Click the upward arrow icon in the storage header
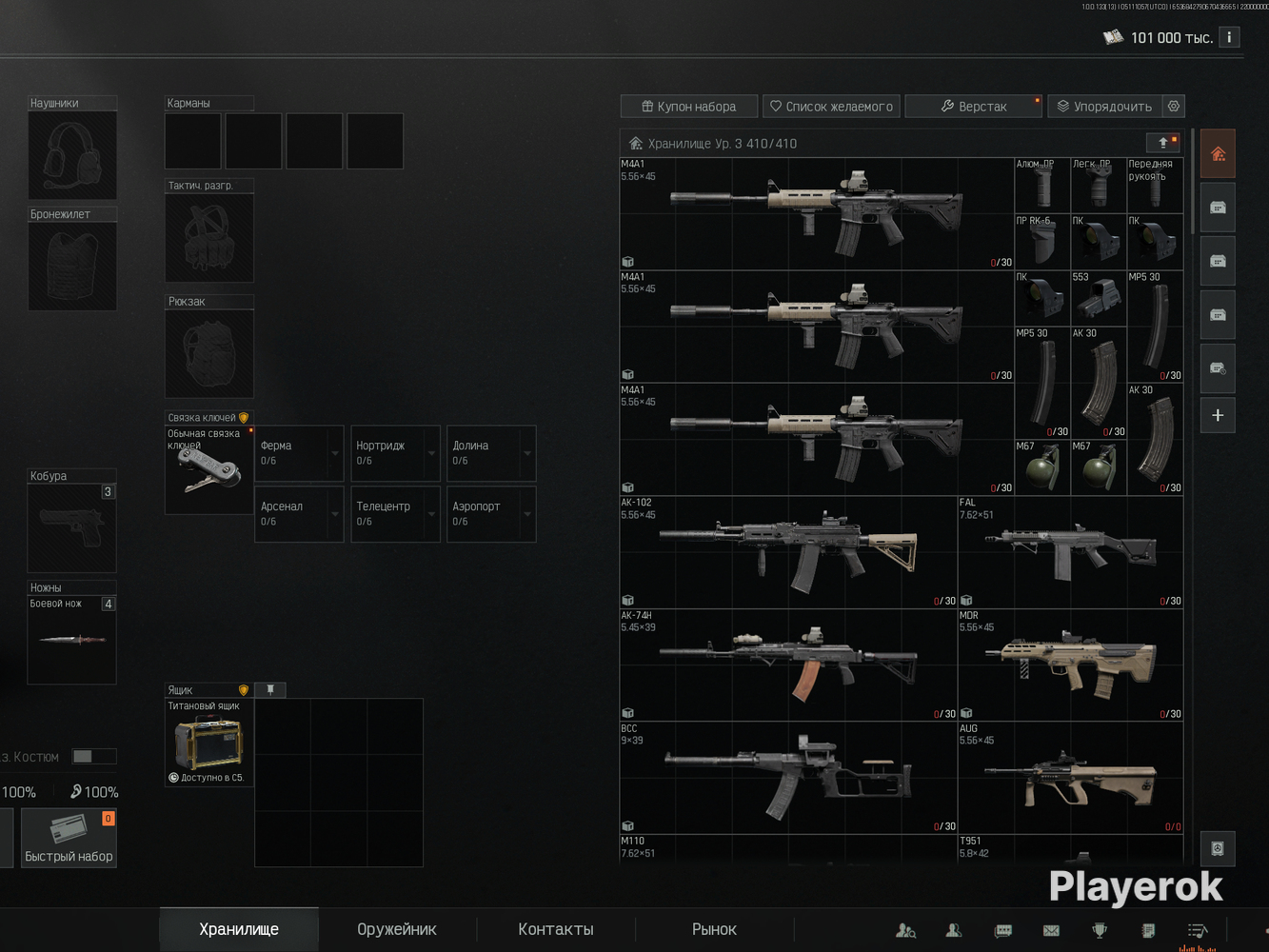1269x952 pixels. 1163,143
